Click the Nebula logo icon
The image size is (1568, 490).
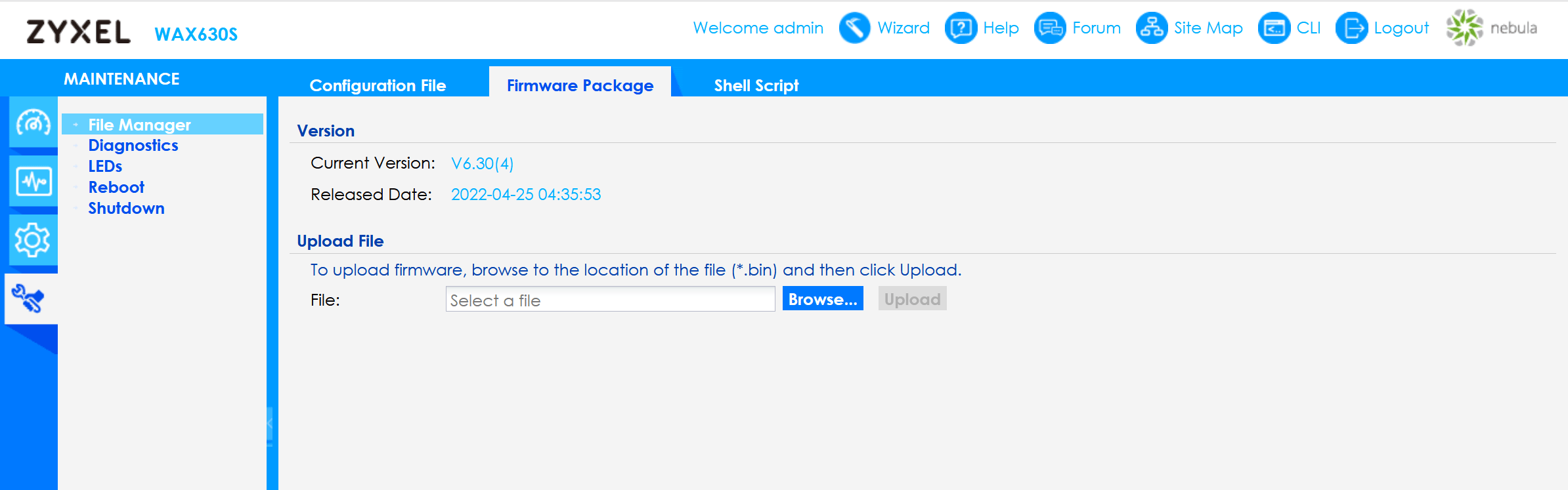coord(1464,28)
